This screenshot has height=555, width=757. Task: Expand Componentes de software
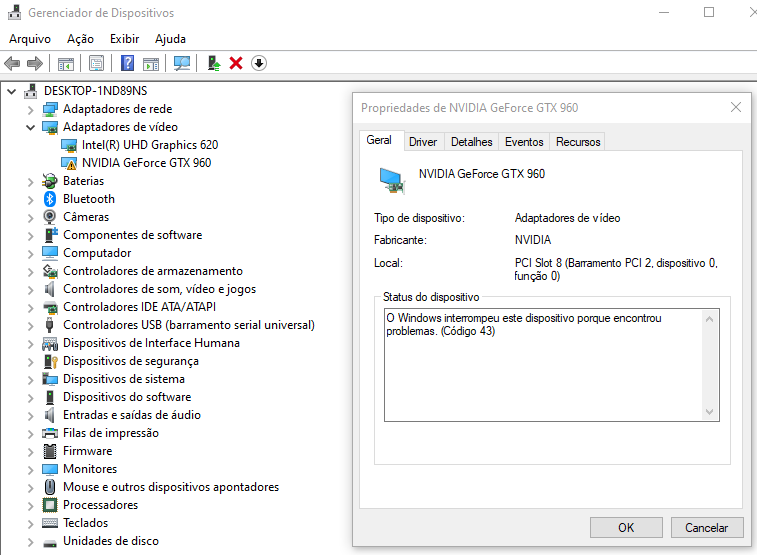click(30, 236)
